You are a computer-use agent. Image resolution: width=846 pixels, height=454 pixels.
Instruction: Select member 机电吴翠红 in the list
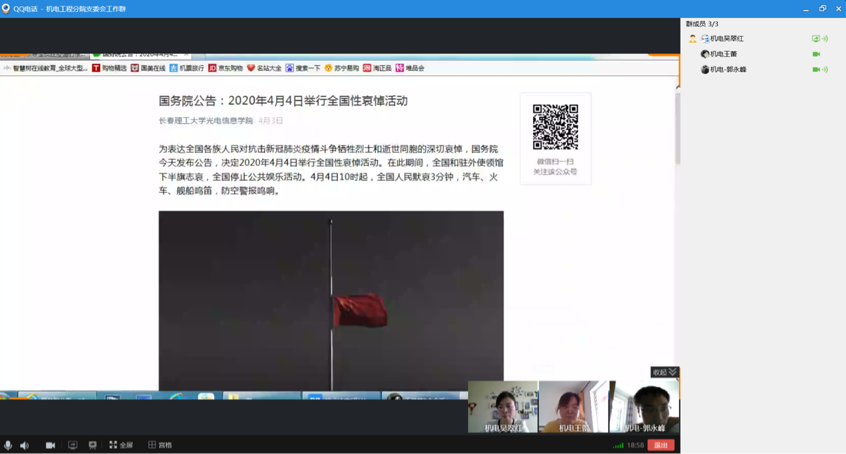tap(726, 39)
